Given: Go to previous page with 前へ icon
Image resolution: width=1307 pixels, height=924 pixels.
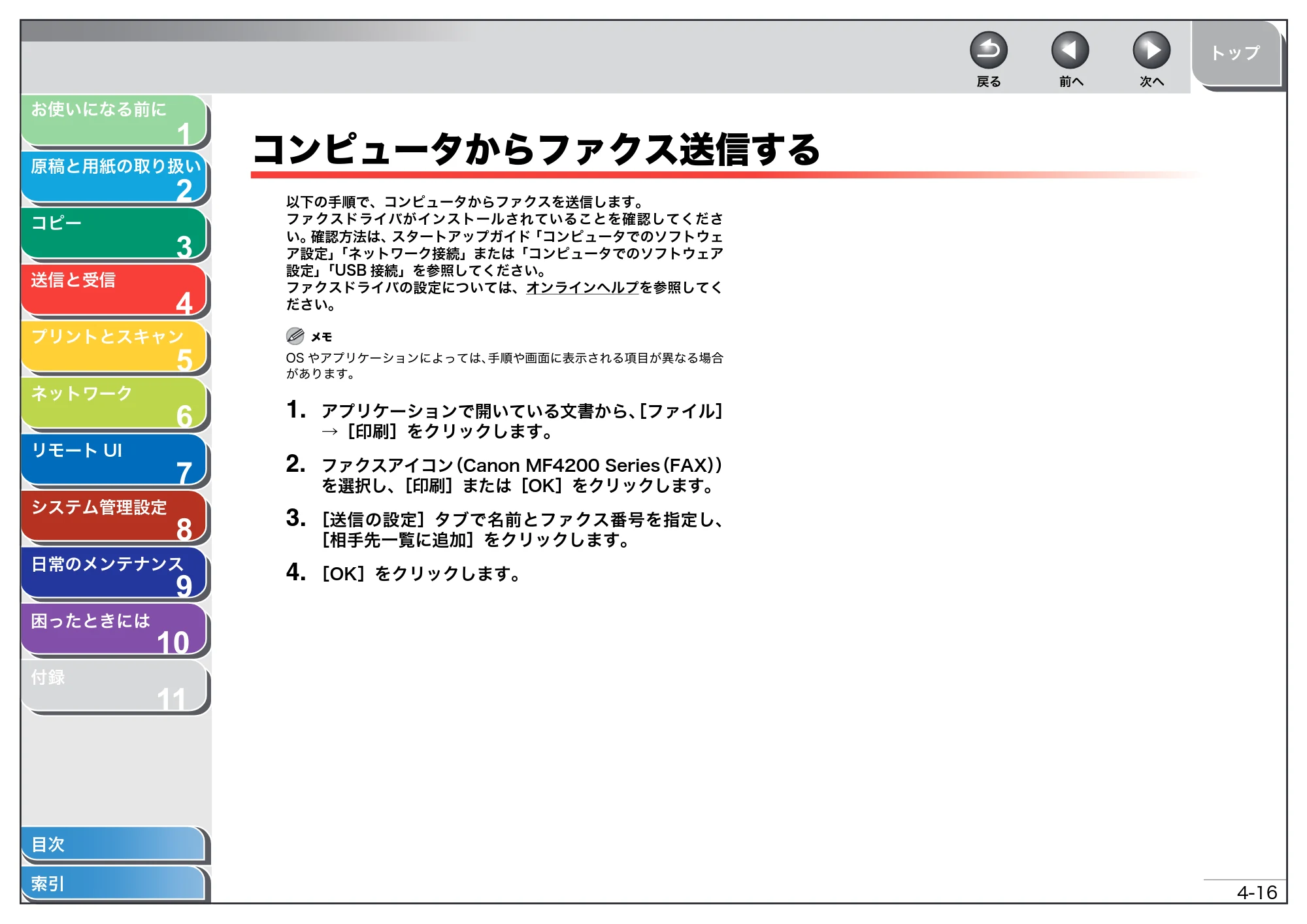Looking at the screenshot, I should pyautogui.click(x=1070, y=50).
